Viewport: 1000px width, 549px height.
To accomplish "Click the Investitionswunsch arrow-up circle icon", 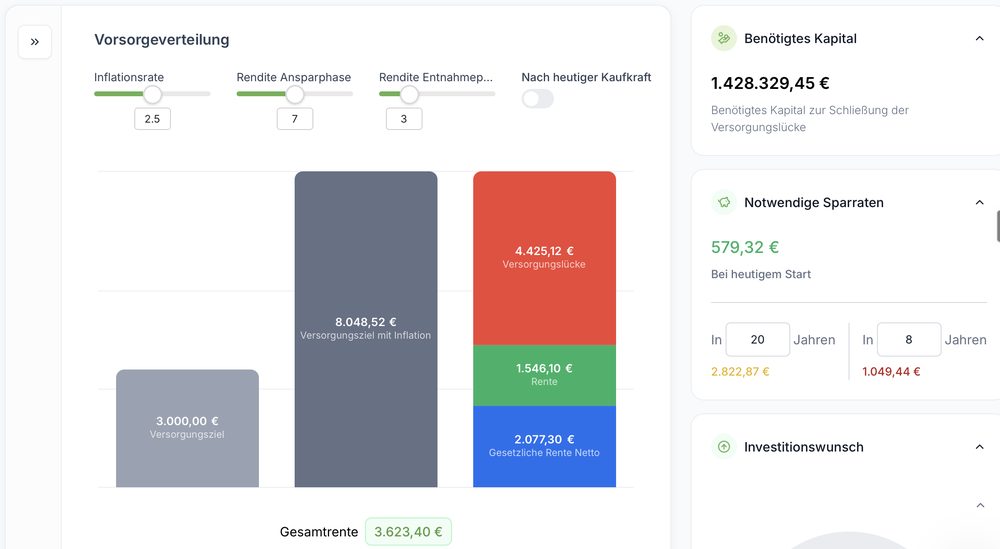I will pos(724,447).
